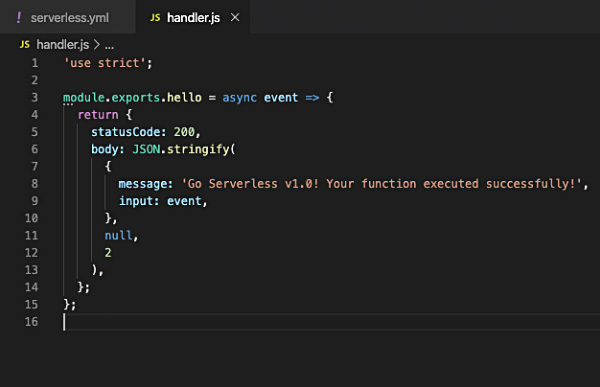
Task: Click the opening brace on line 7
Action: pyautogui.click(x=108, y=166)
